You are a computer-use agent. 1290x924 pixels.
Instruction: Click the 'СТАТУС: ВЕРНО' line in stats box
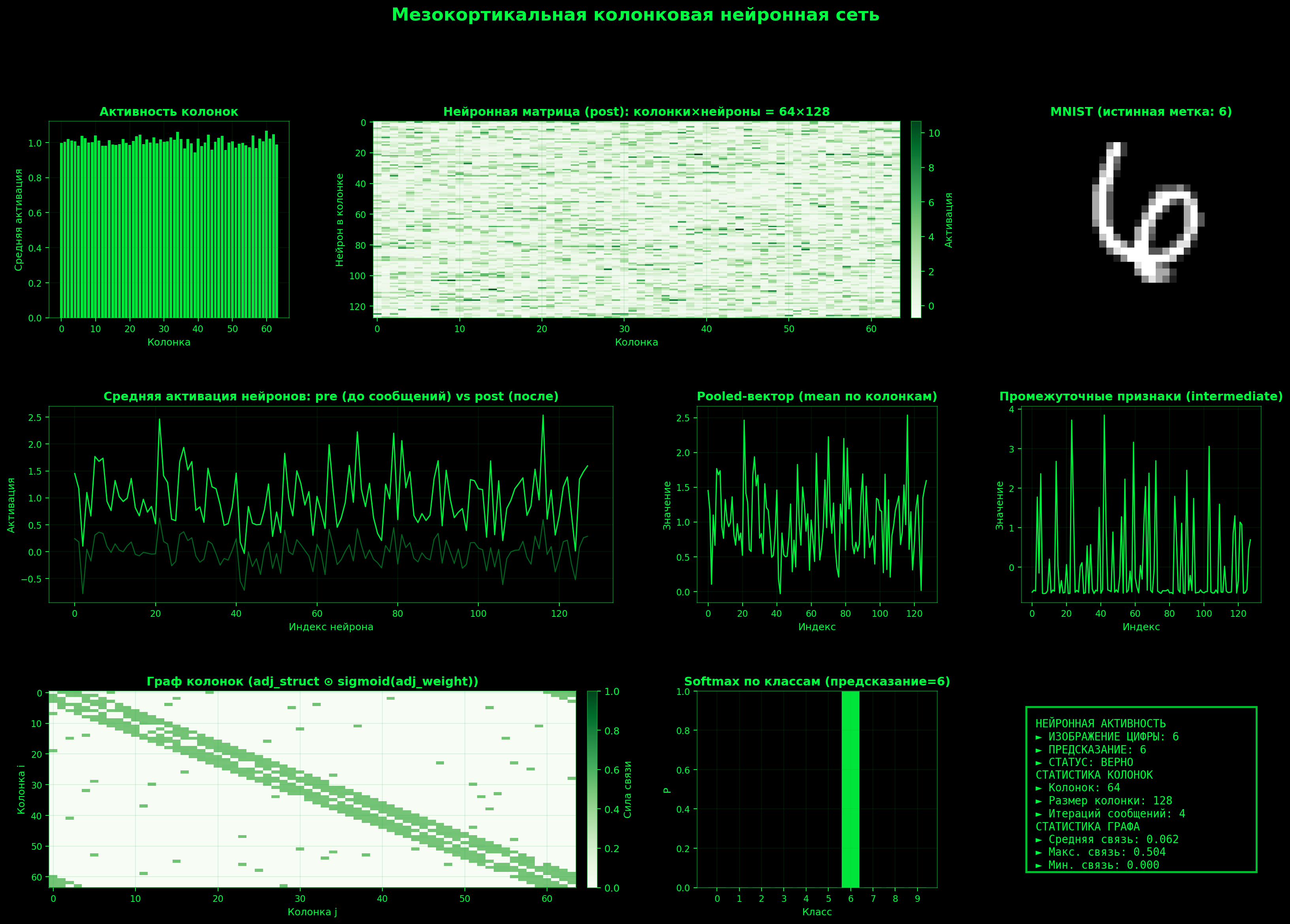click(x=1084, y=762)
